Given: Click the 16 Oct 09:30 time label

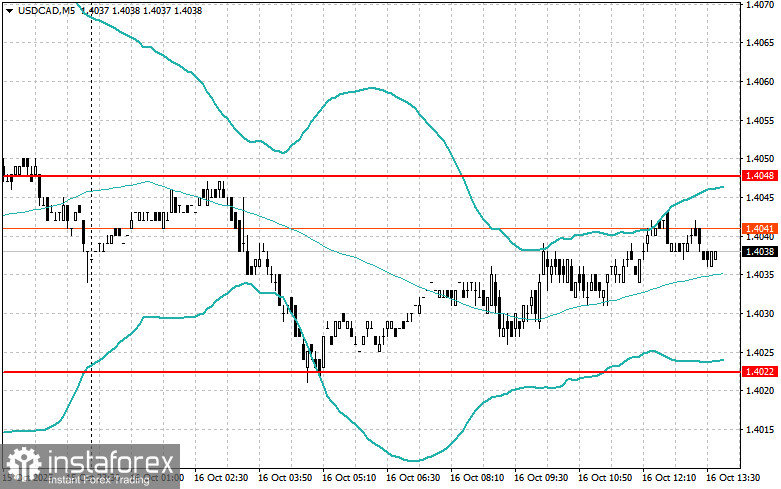Looking at the screenshot, I should click(541, 478).
